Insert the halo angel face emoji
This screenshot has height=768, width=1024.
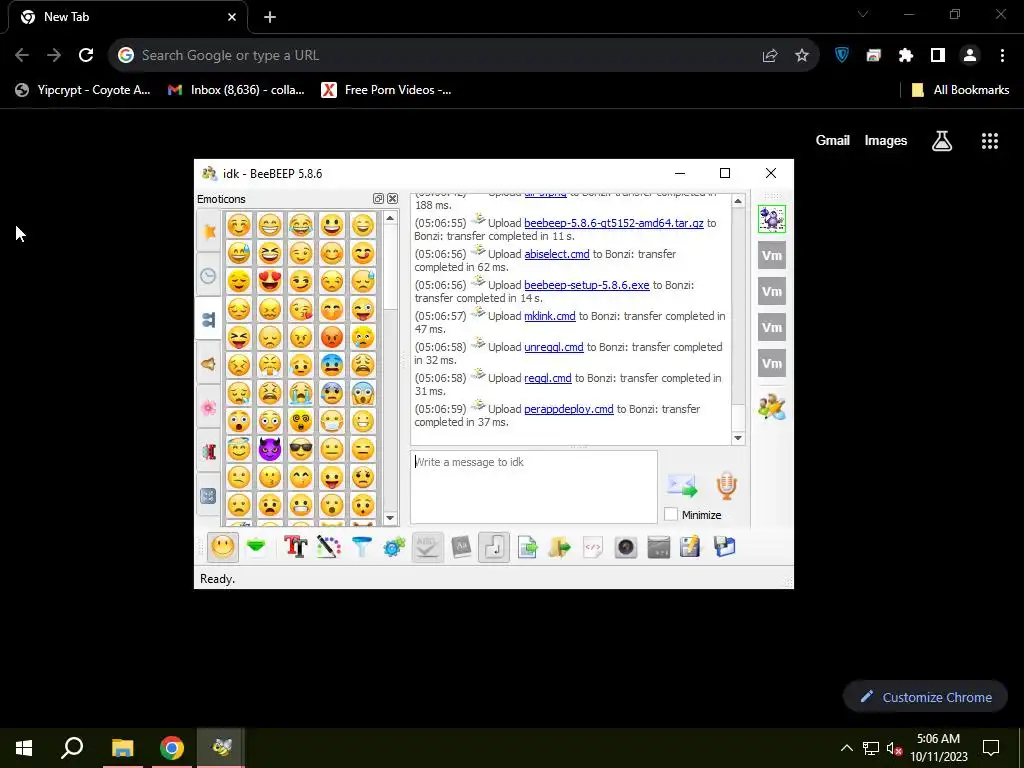click(x=238, y=449)
